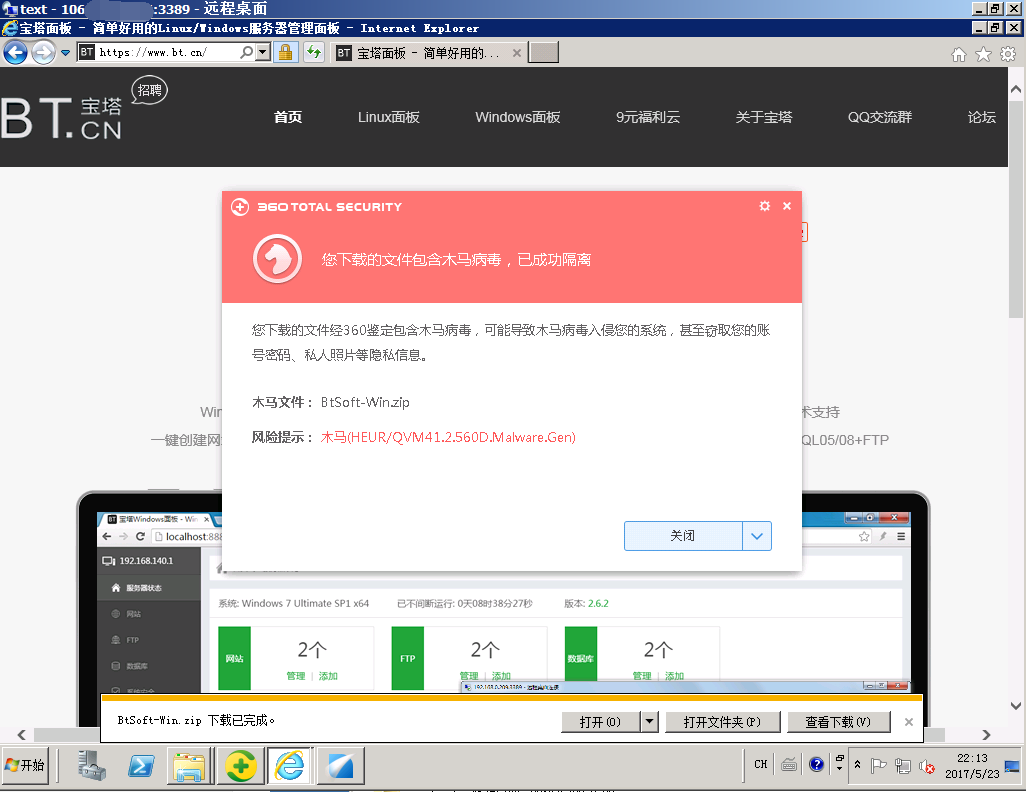Click the muted volume tray icon

click(927, 765)
